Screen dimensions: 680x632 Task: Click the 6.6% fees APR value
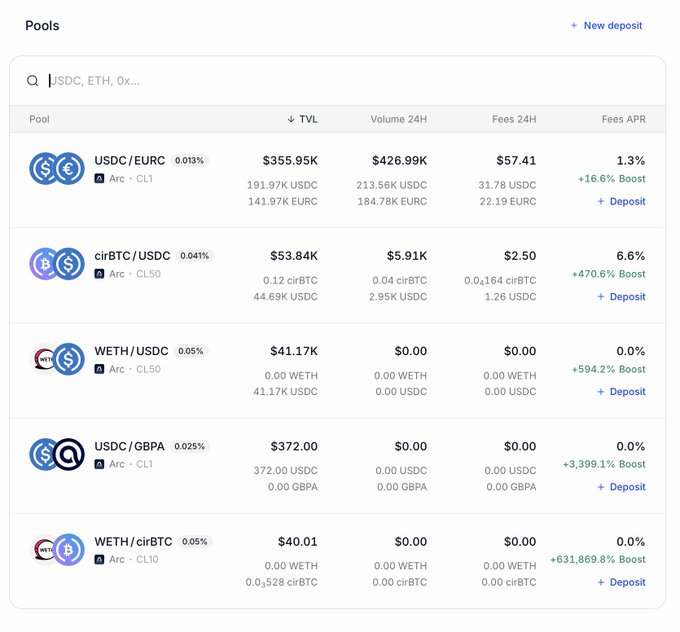click(631, 256)
